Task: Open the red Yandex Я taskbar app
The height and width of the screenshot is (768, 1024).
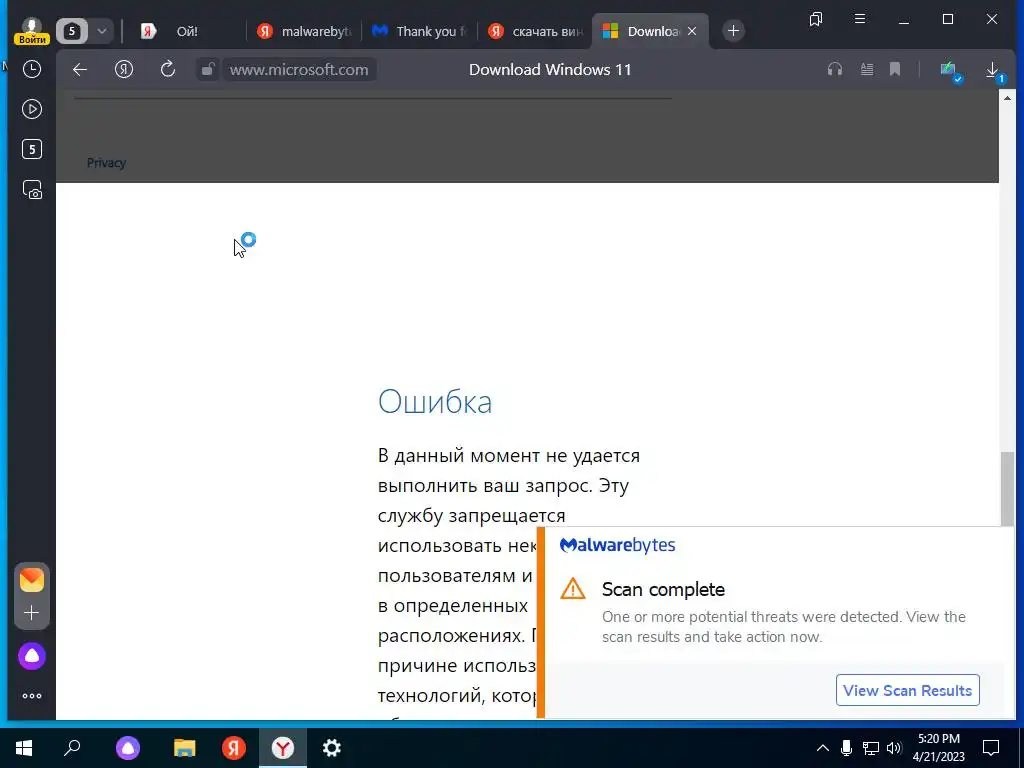Action: point(234,748)
